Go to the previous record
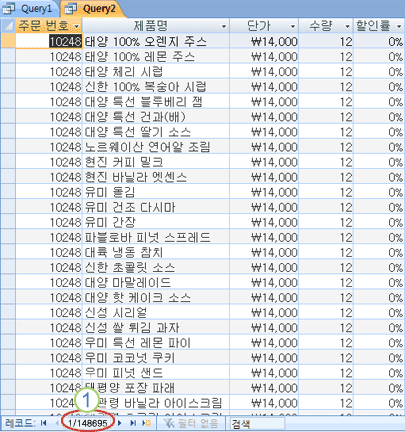 point(57,423)
